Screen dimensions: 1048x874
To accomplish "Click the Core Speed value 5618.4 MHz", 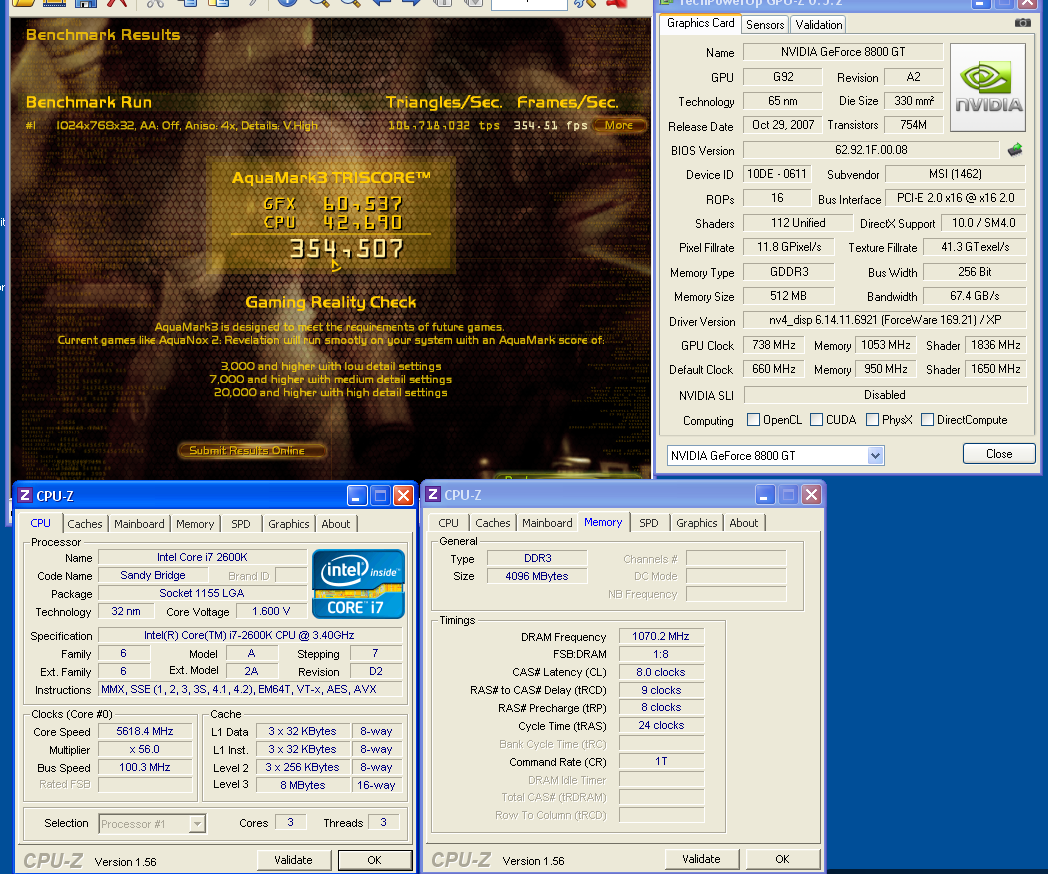I will click(145, 731).
